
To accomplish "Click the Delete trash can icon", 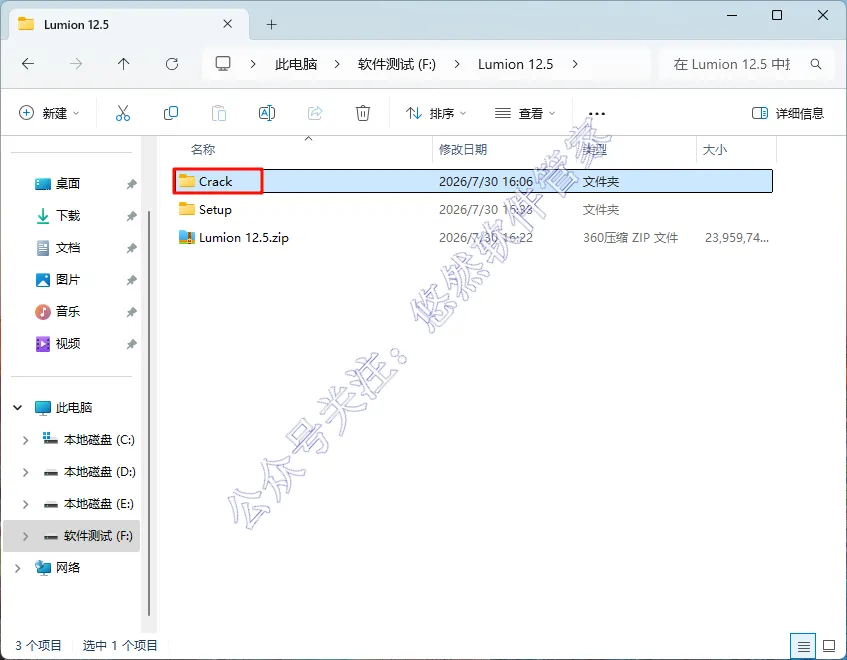I will point(363,113).
